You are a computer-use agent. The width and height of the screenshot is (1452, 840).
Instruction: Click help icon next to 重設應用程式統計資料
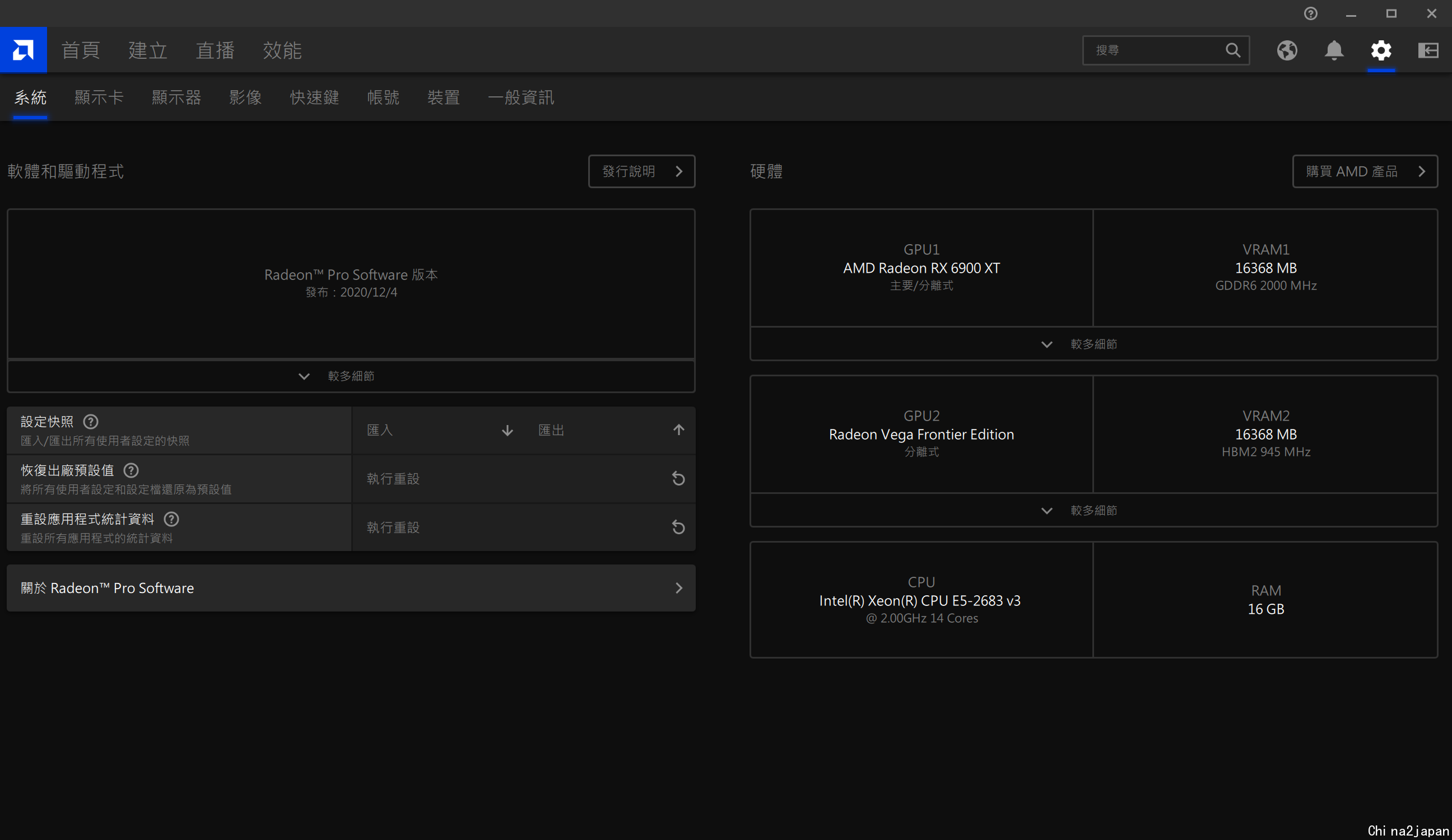coord(171,519)
